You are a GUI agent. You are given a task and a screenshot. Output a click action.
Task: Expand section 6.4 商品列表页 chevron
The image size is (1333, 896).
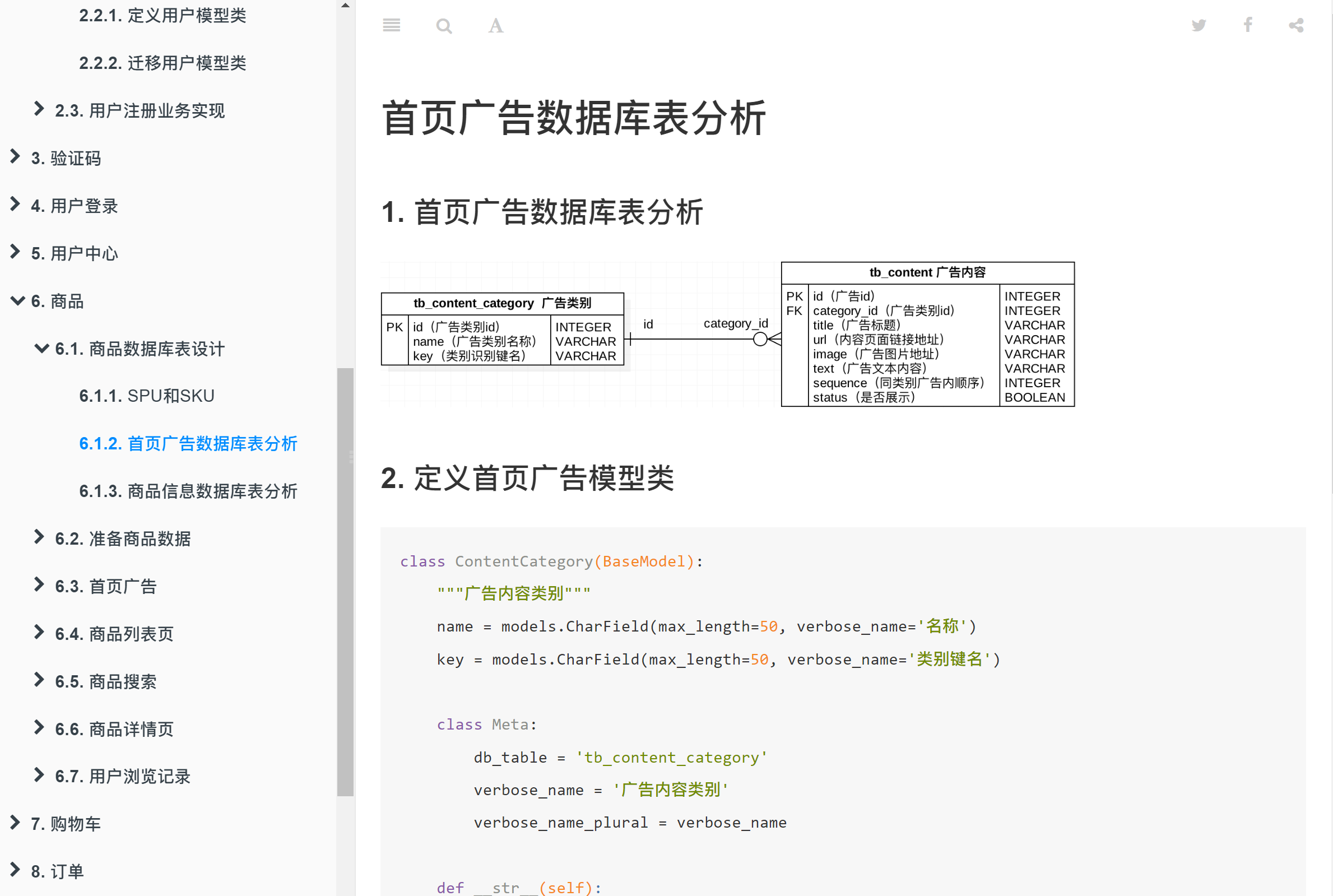coord(39,632)
